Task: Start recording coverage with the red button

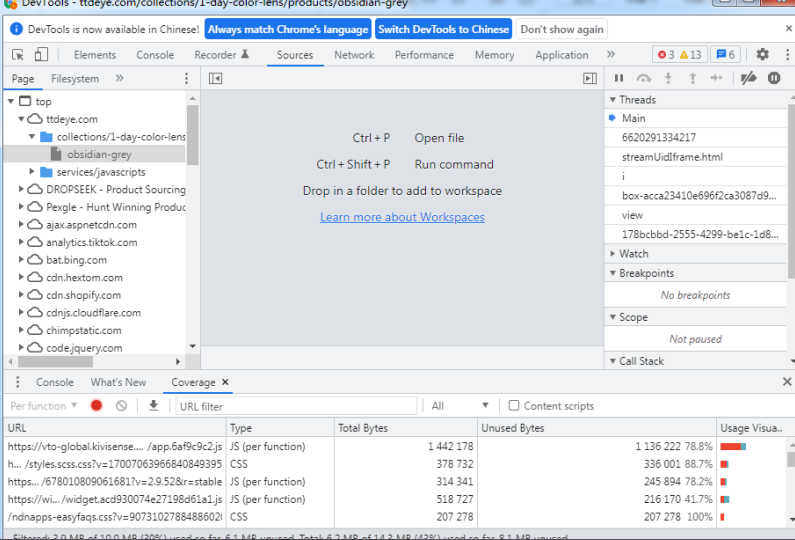Action: tap(97, 406)
